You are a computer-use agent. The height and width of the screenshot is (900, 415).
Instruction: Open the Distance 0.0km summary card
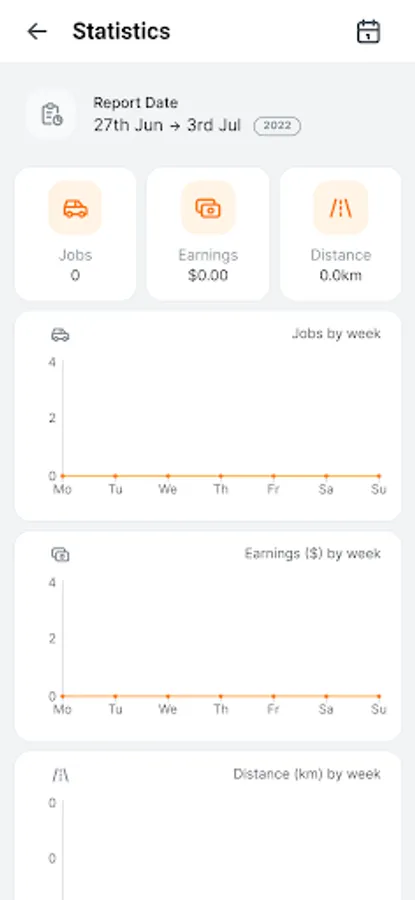tap(340, 234)
